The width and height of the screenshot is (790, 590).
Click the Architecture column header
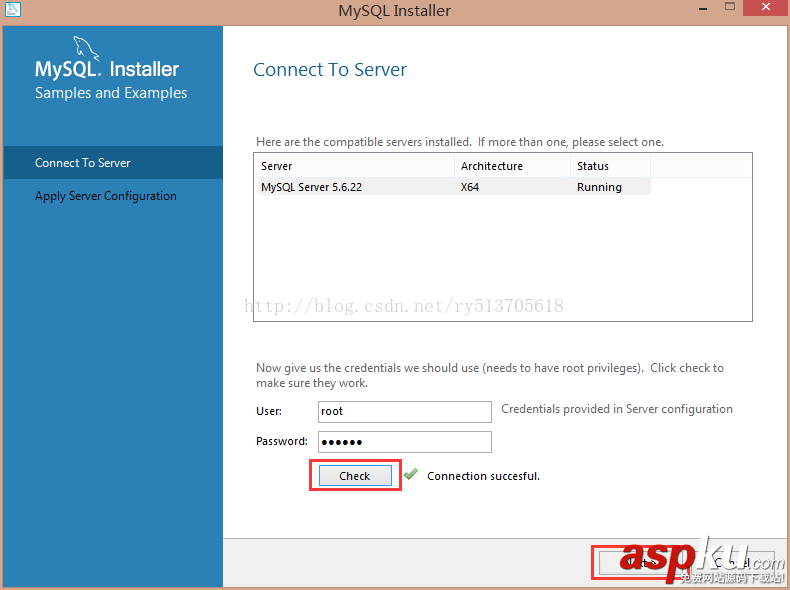pyautogui.click(x=512, y=166)
